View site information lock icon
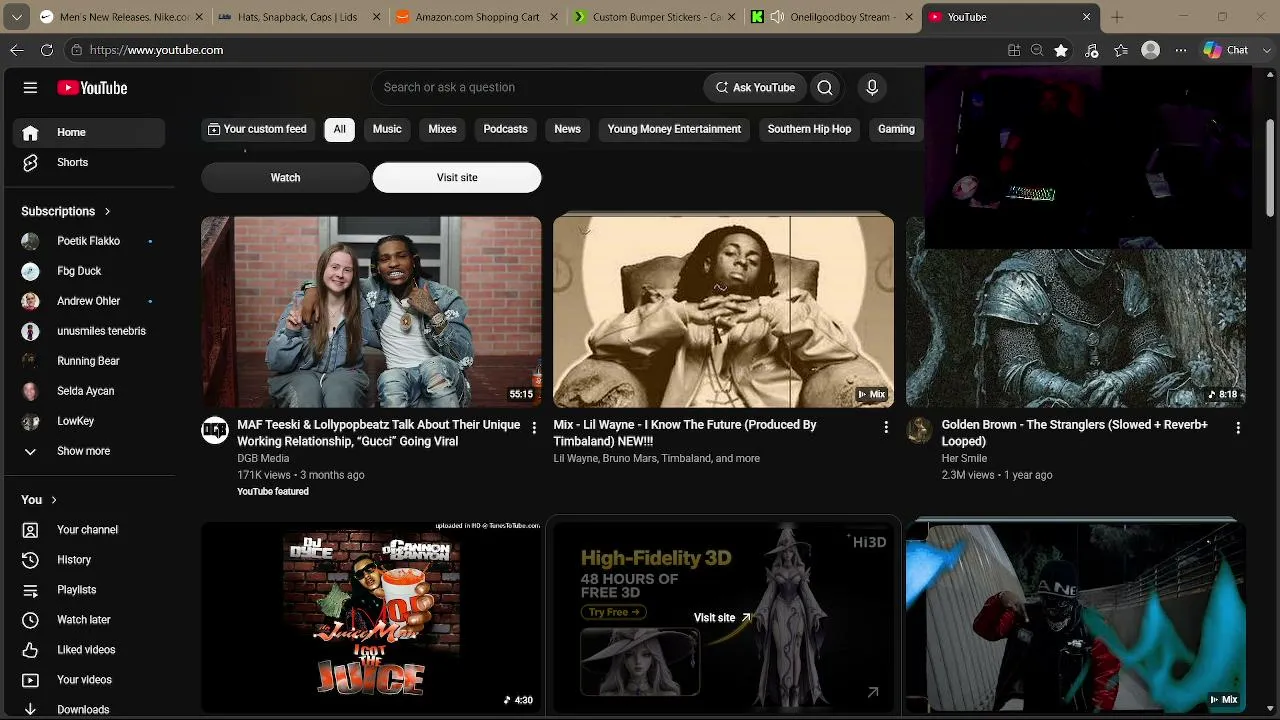Screen dimensions: 1280x720 (76, 50)
